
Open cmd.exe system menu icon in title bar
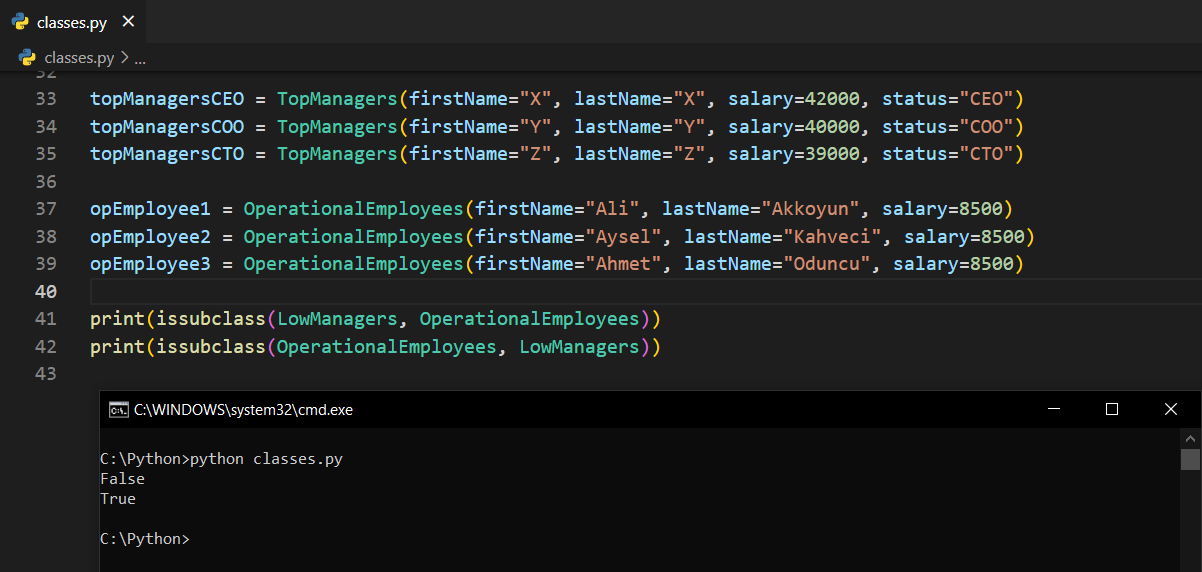118,409
